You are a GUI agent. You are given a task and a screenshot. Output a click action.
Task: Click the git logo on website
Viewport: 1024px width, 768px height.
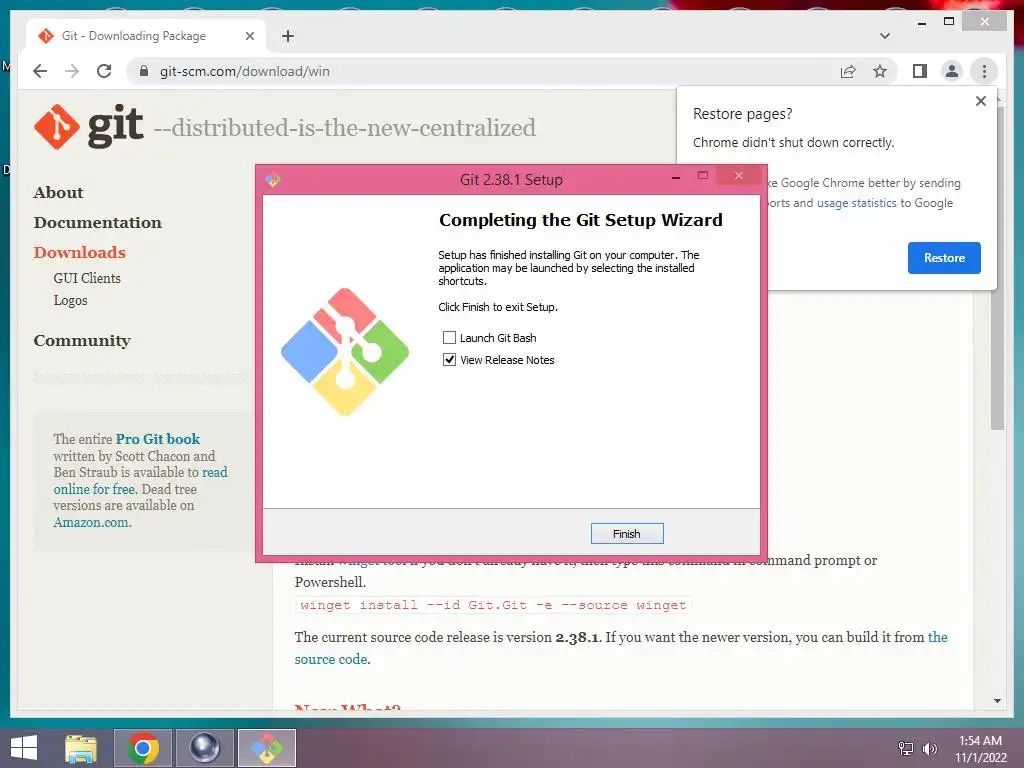pos(89,125)
